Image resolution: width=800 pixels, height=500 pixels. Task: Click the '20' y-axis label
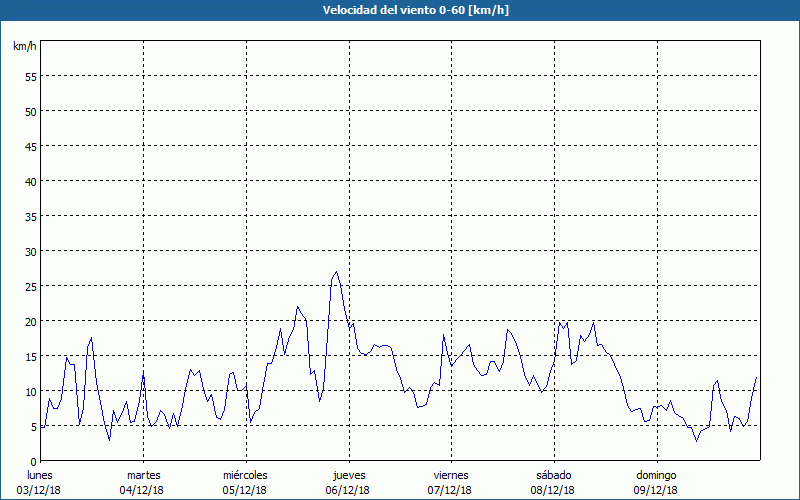pyautogui.click(x=31, y=321)
